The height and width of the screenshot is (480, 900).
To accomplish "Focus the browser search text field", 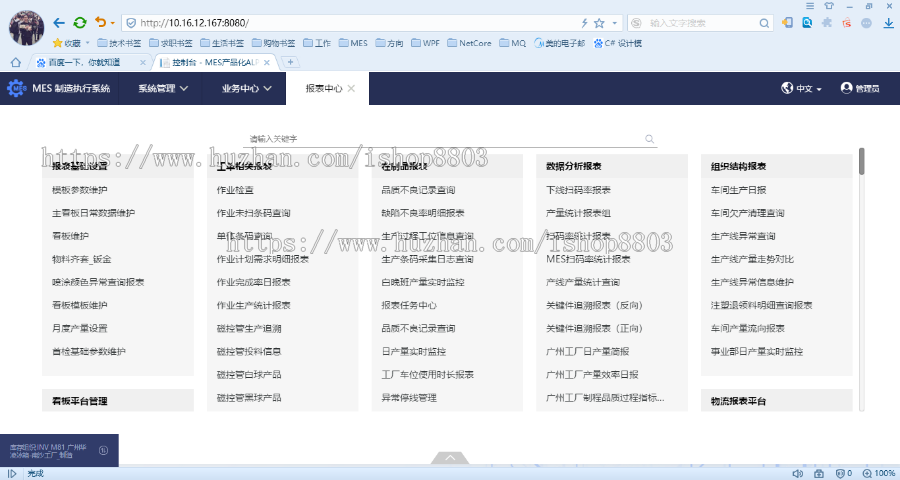I will pos(700,23).
